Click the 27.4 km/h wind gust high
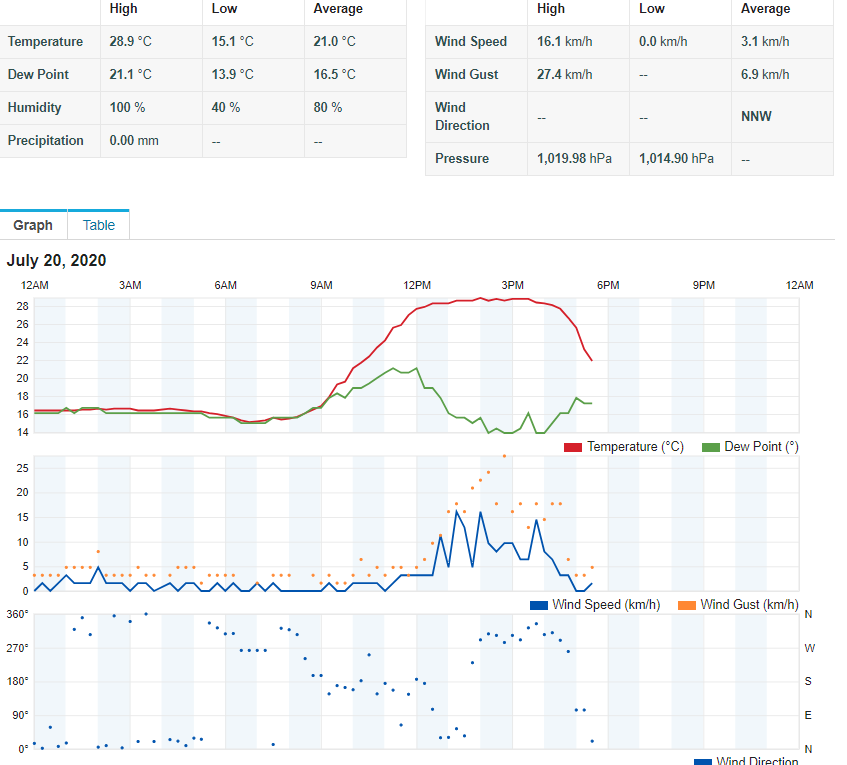 coord(564,75)
